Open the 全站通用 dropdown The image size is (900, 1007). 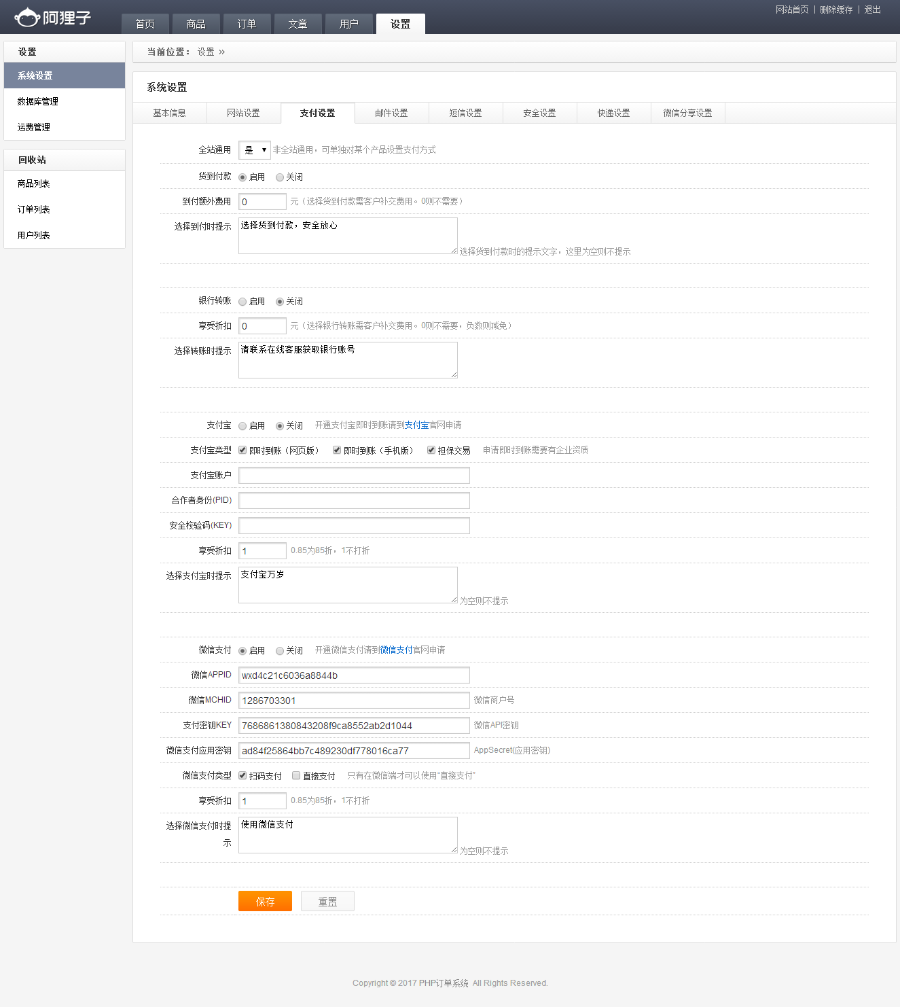coord(254,150)
